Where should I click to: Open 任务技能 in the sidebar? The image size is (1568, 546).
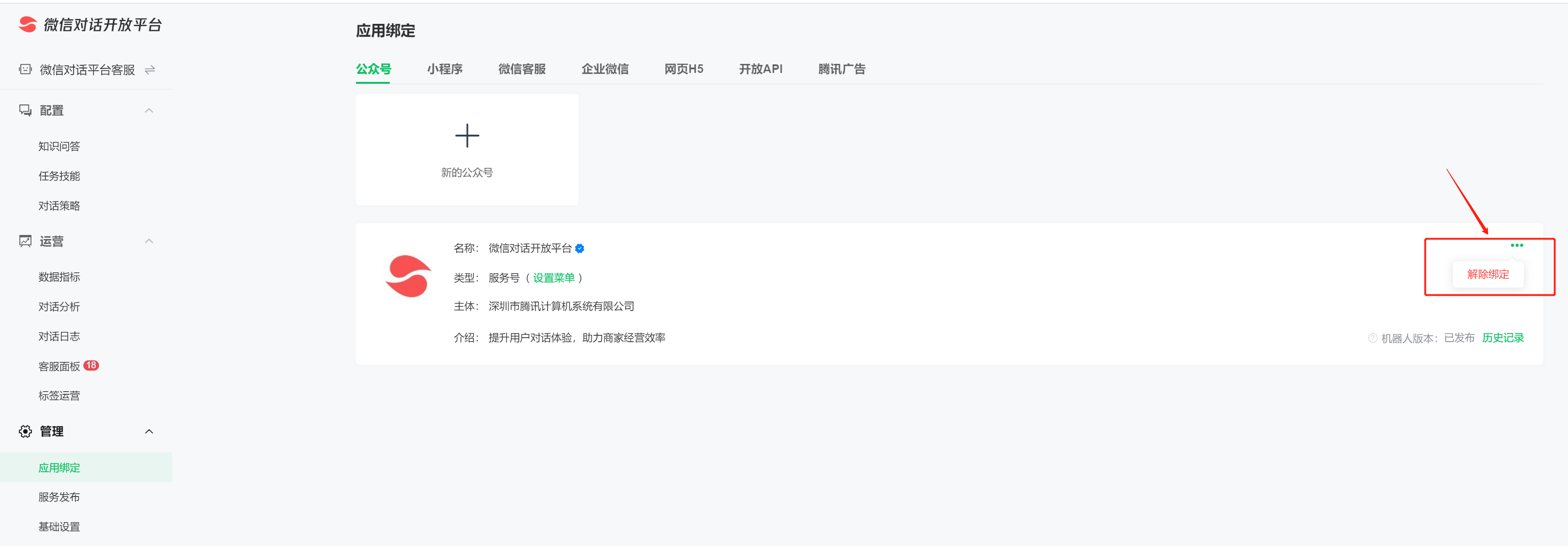[59, 176]
